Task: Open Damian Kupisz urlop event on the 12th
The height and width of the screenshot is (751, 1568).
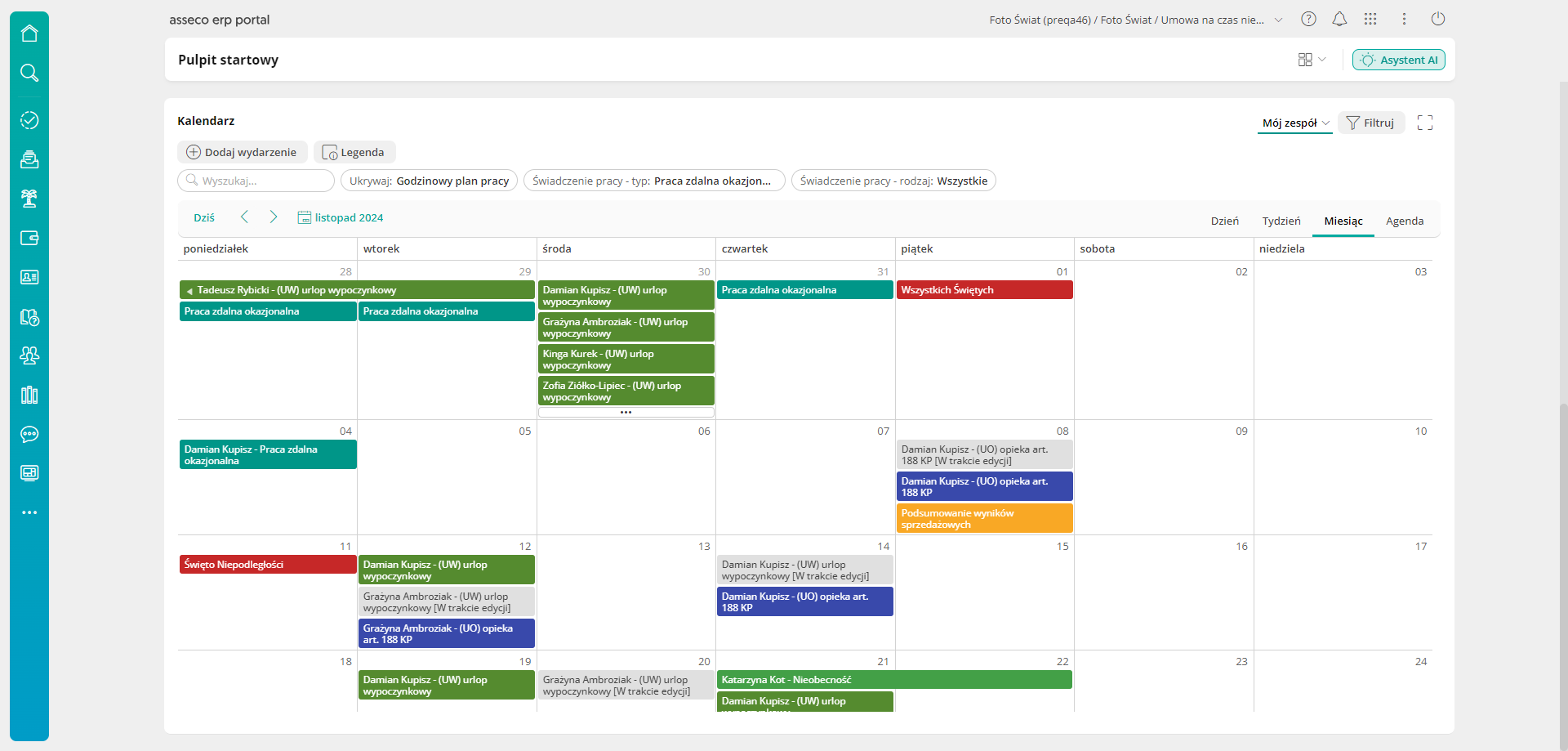Action: coord(447,570)
